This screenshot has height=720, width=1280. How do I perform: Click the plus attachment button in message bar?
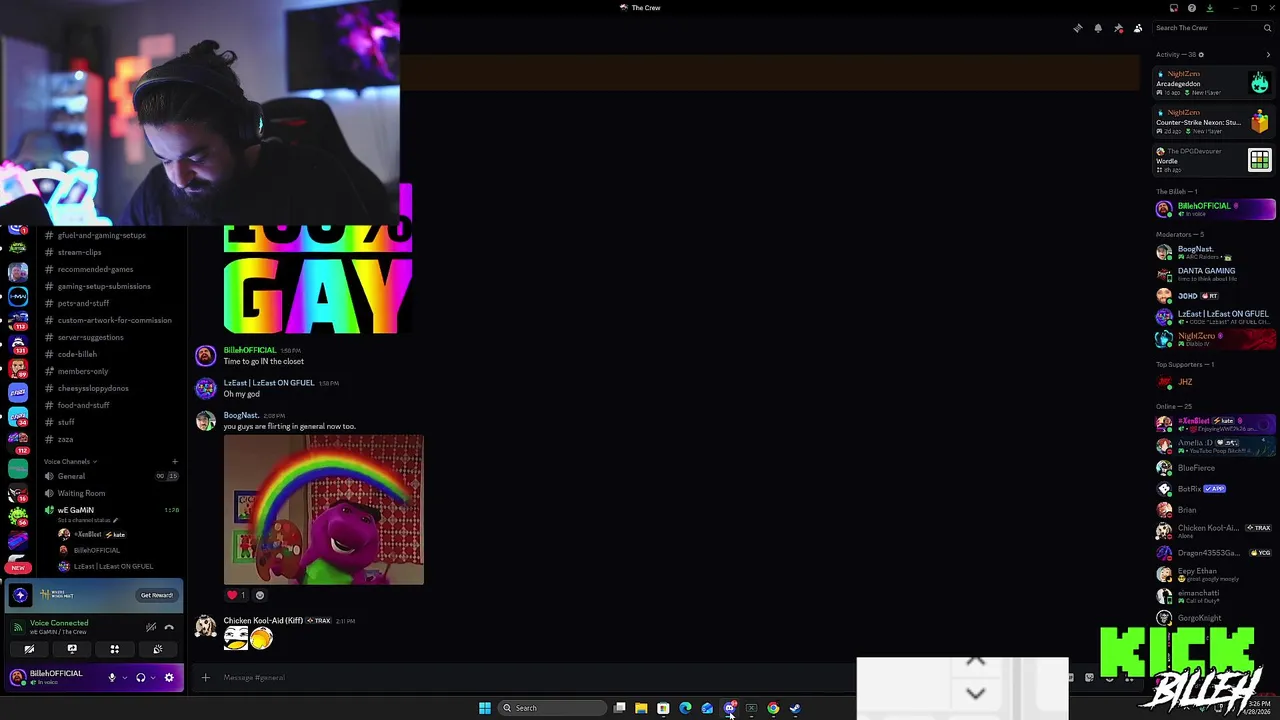tap(205, 677)
